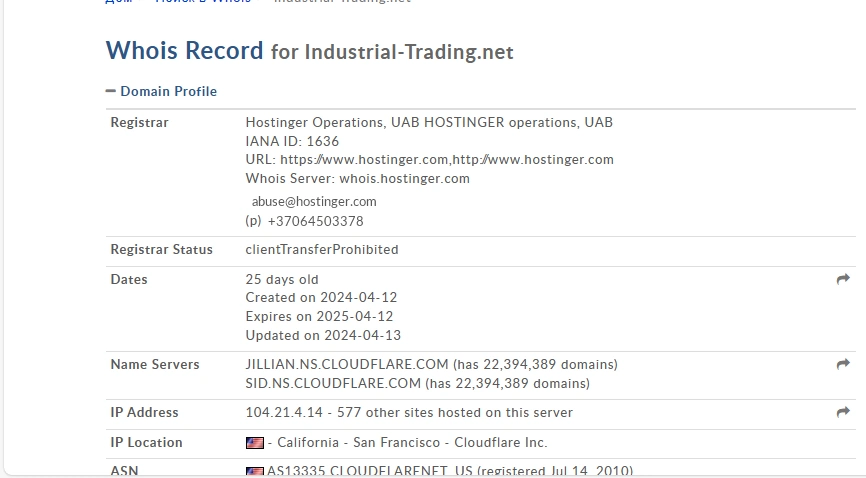
Task: Click "Created on 2024-04-12" date
Action: point(321,298)
